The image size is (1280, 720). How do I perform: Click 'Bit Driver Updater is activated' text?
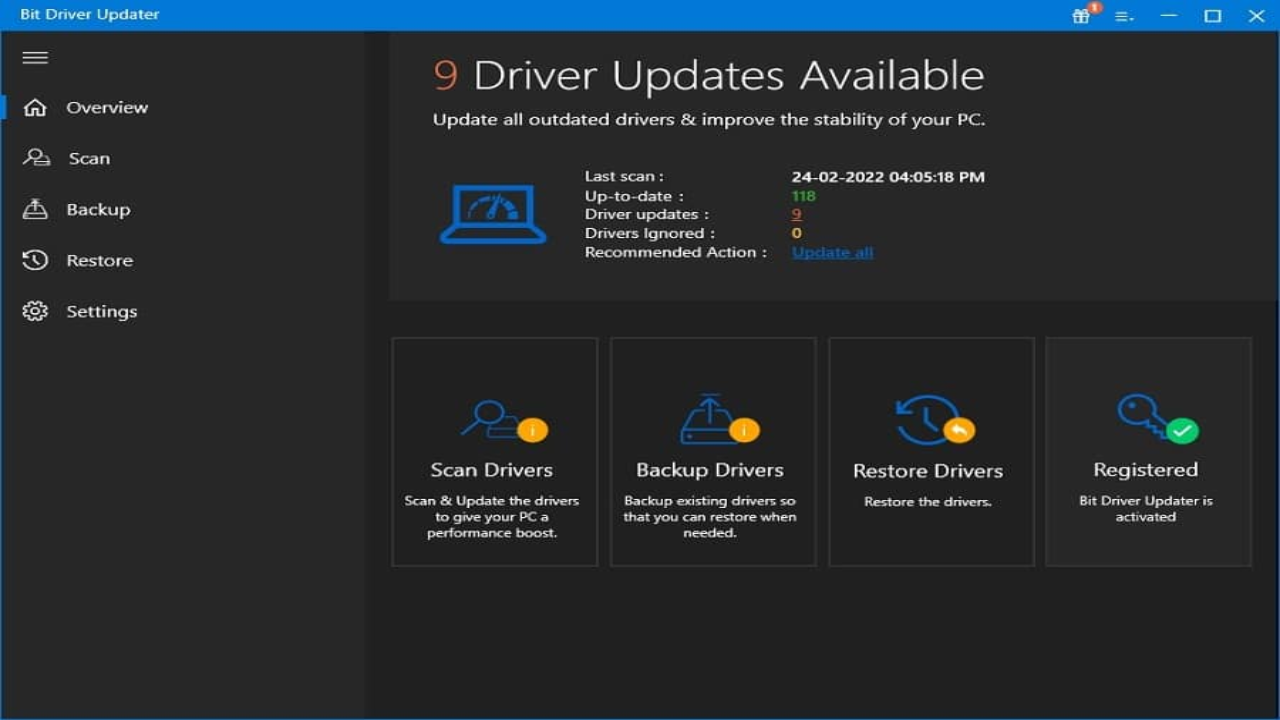(x=1146, y=509)
